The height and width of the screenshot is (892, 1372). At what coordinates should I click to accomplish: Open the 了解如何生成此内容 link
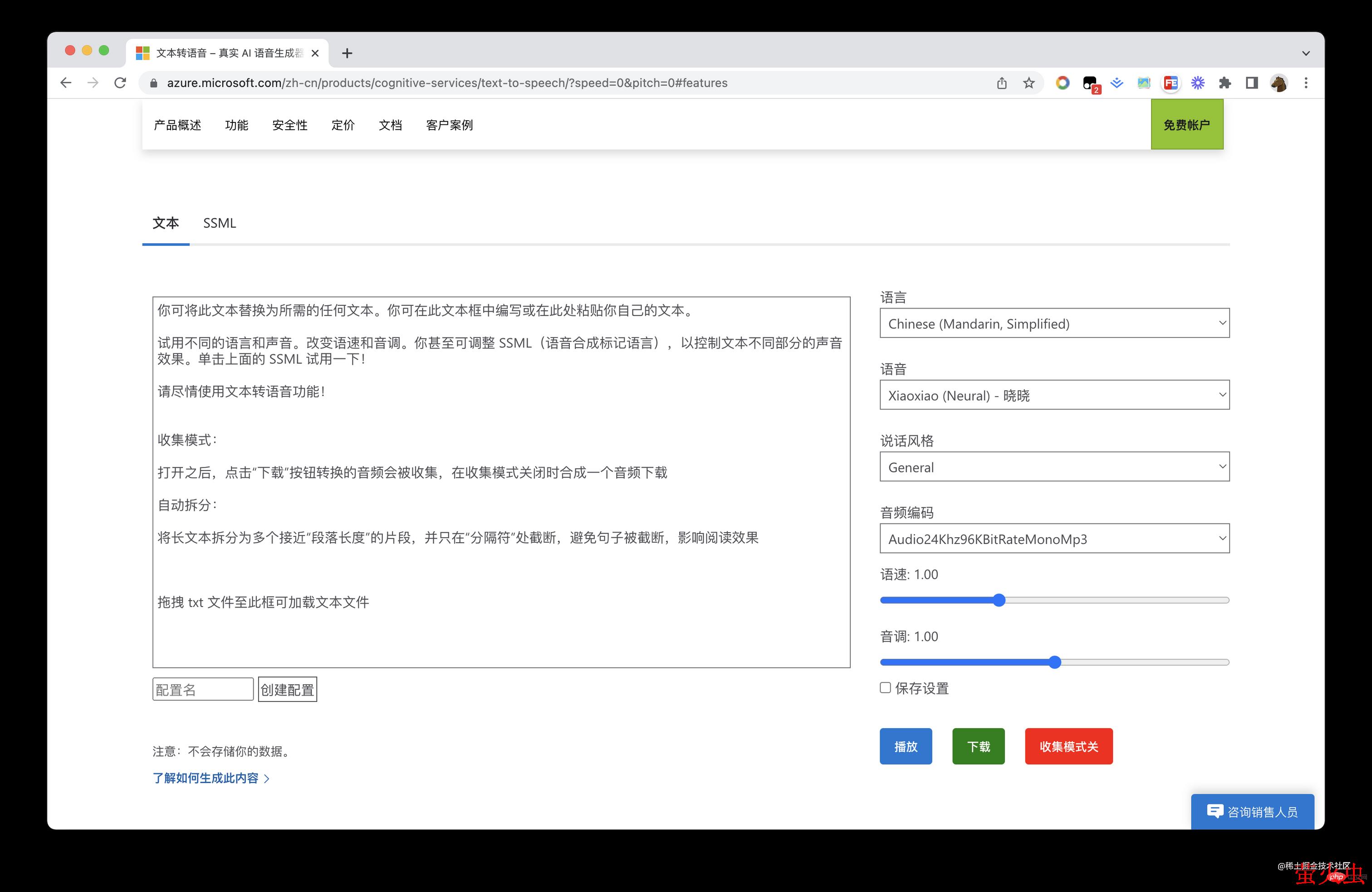click(206, 778)
